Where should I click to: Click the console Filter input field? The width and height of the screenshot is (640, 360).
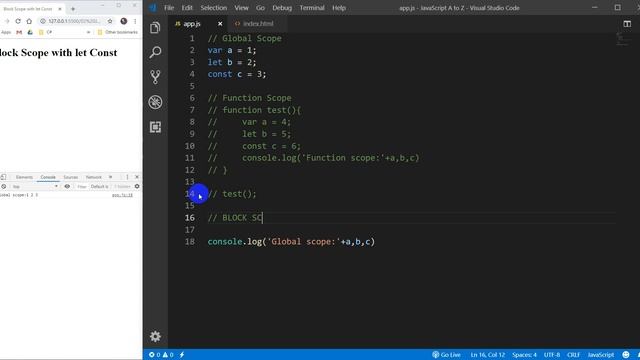pyautogui.click(x=82, y=187)
